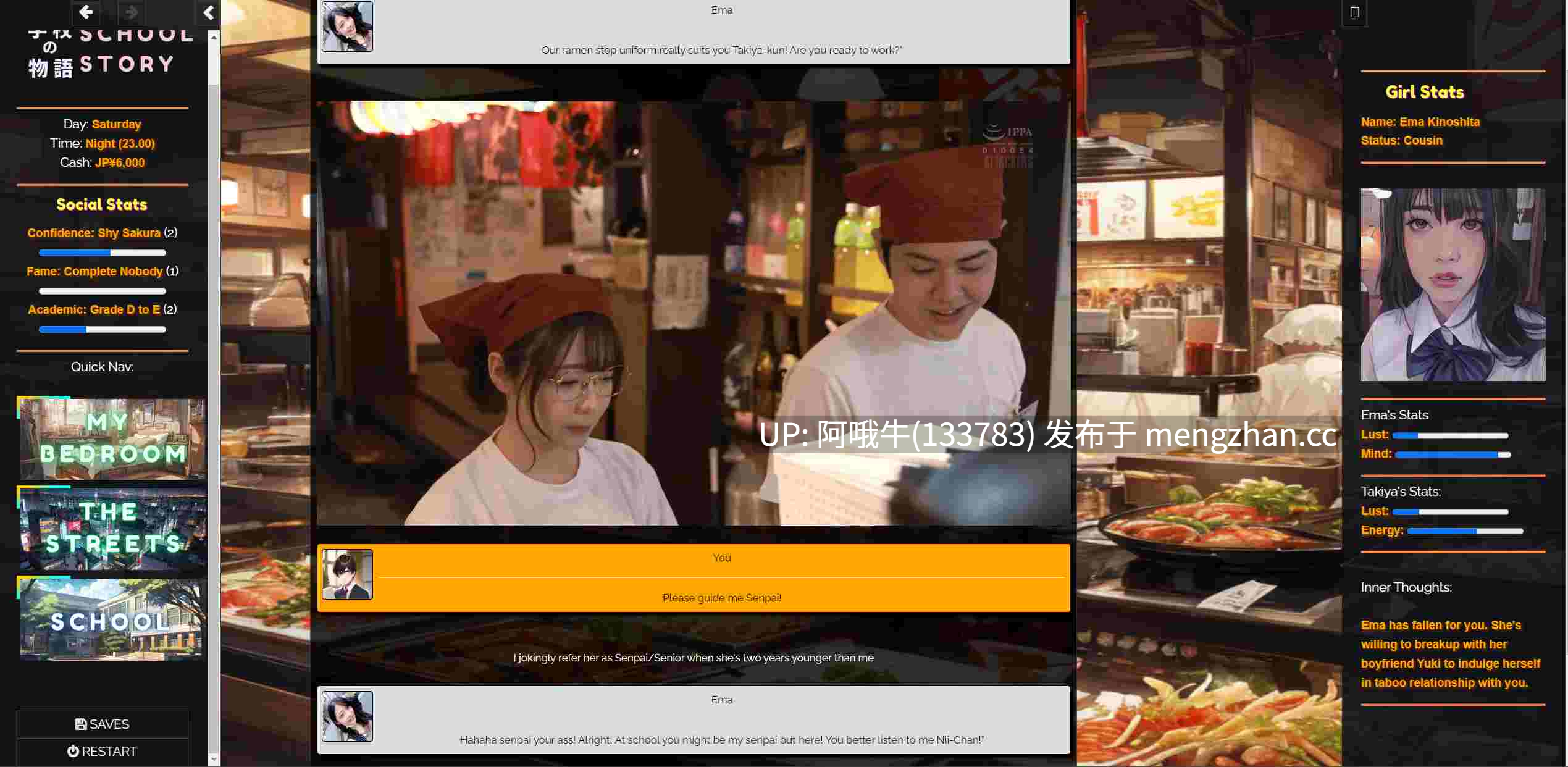Click the RESTART button
The height and width of the screenshot is (767, 1568).
click(x=103, y=751)
